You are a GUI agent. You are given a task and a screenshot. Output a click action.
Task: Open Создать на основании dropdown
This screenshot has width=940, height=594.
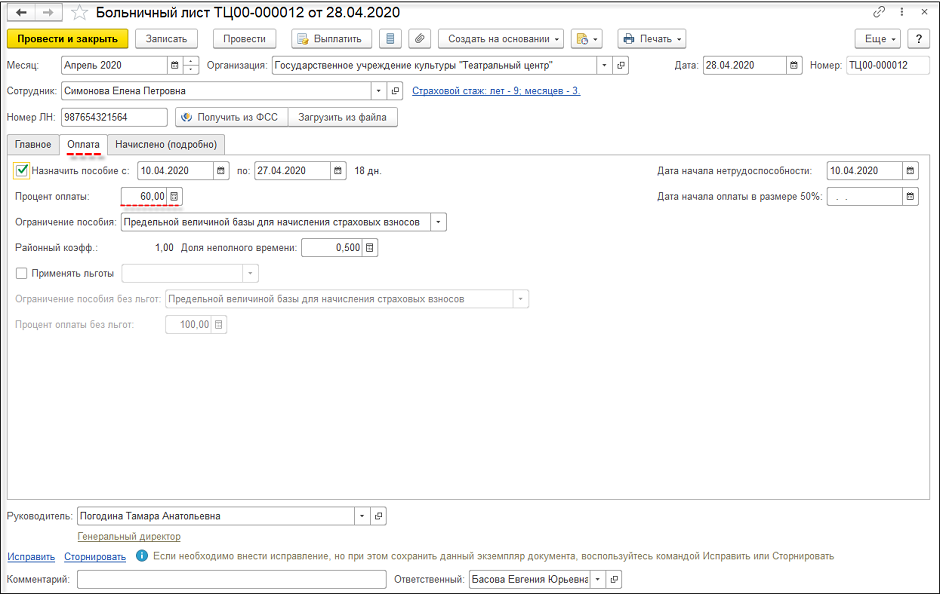point(501,39)
